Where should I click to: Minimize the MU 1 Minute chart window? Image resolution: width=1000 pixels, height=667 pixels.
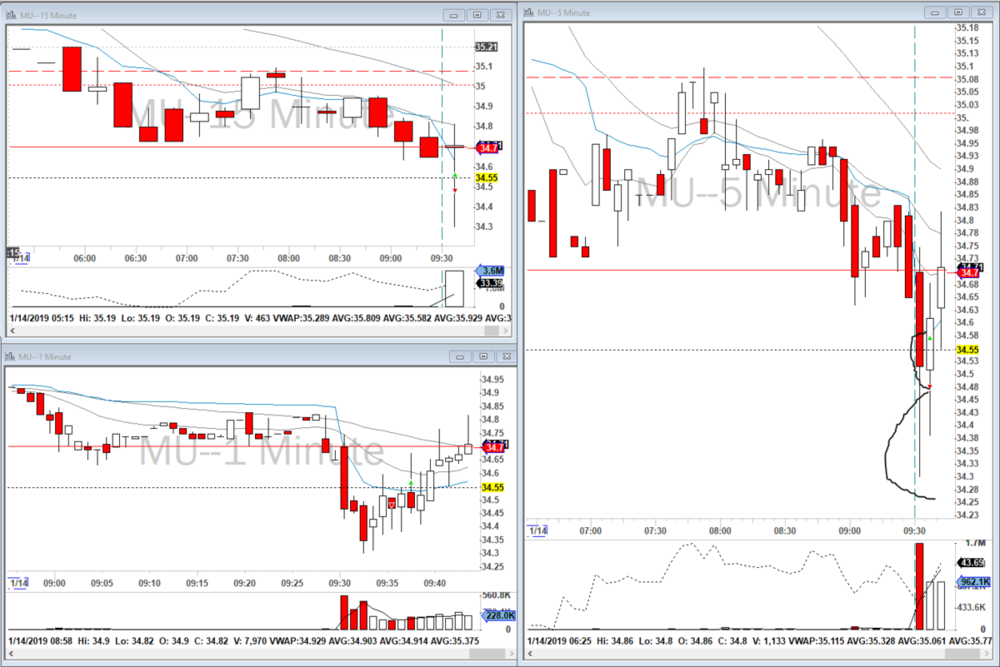coord(457,356)
